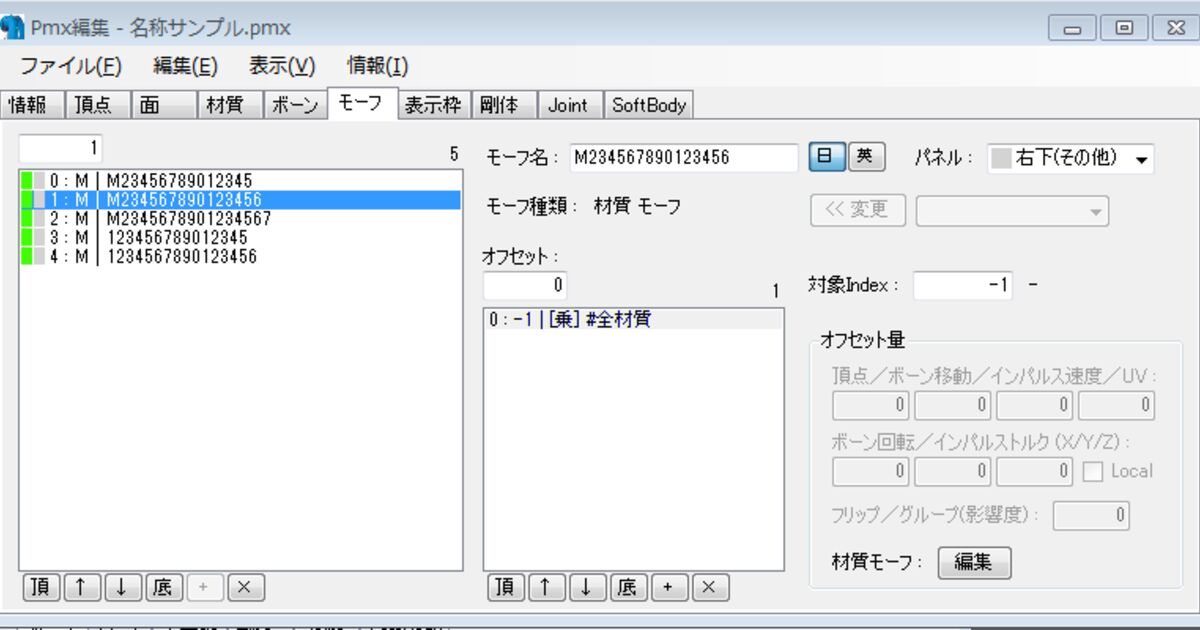Click the green color swatch of morph 0
1200x630 pixels.
coord(27,181)
